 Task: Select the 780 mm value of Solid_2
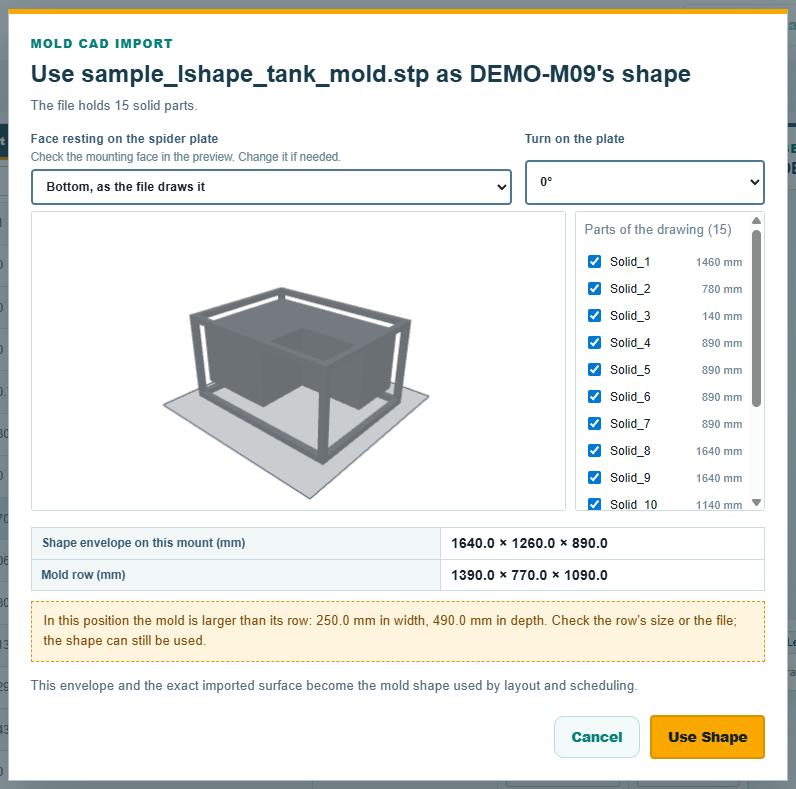[x=721, y=289]
